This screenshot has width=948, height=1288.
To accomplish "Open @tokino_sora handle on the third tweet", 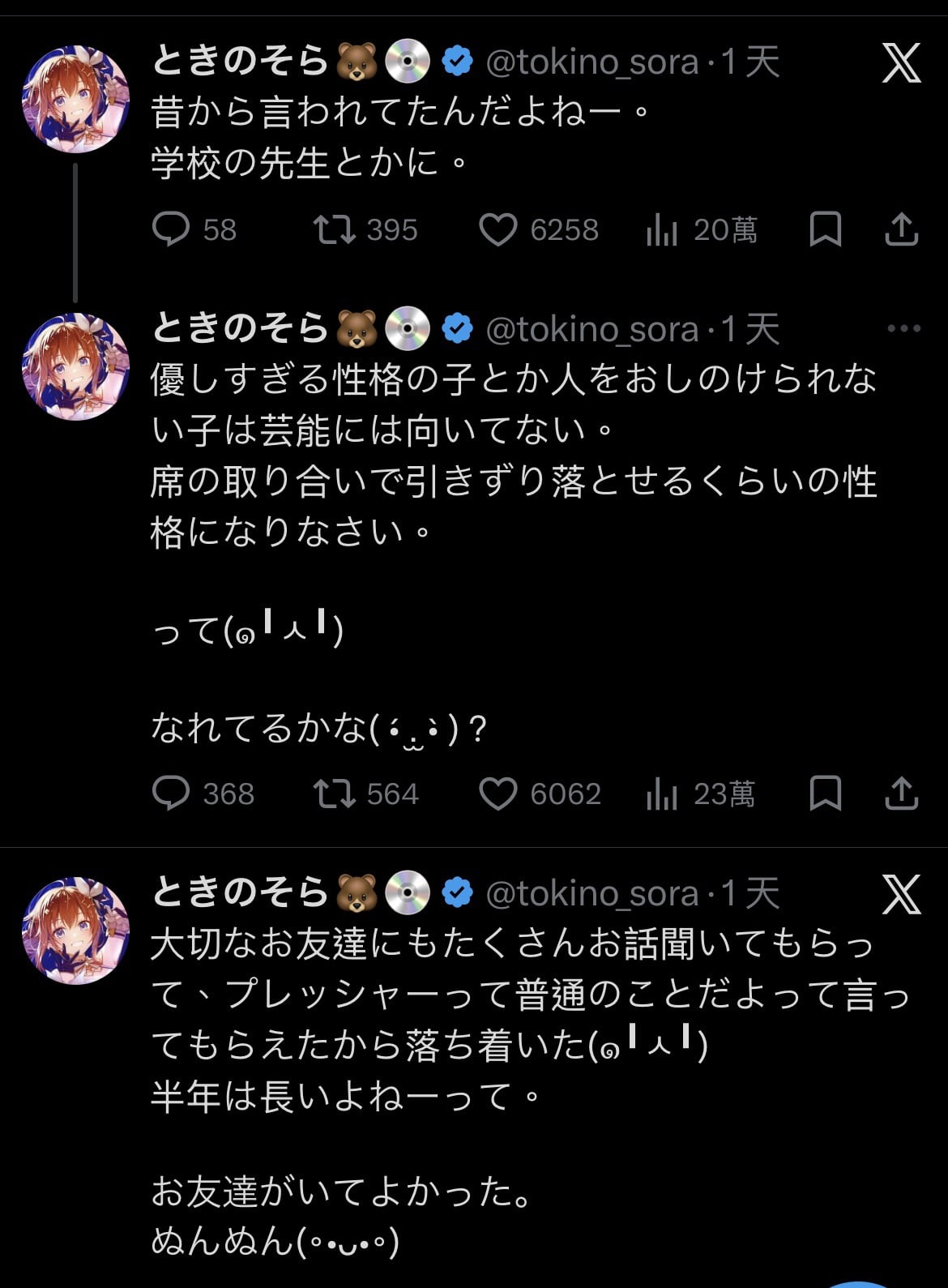I will pyautogui.click(x=591, y=893).
